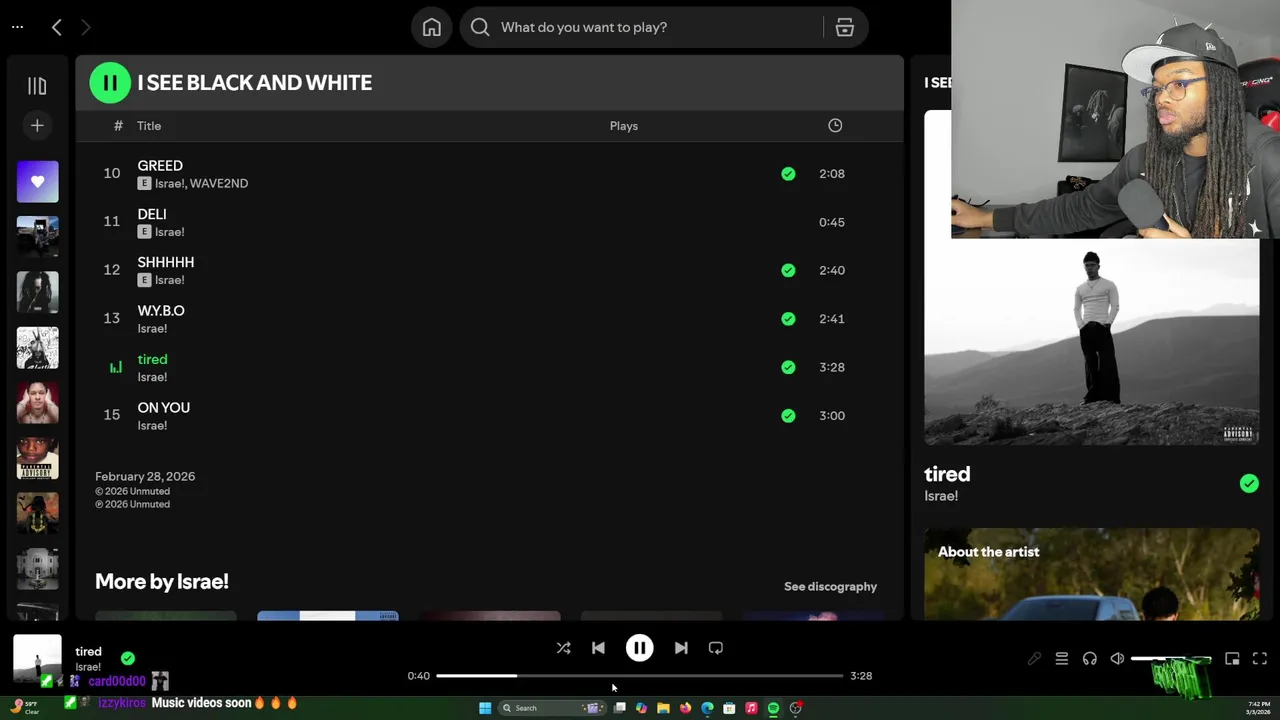Open Firefox from the taskbar
This screenshot has width=1280, height=720.
pos(685,708)
